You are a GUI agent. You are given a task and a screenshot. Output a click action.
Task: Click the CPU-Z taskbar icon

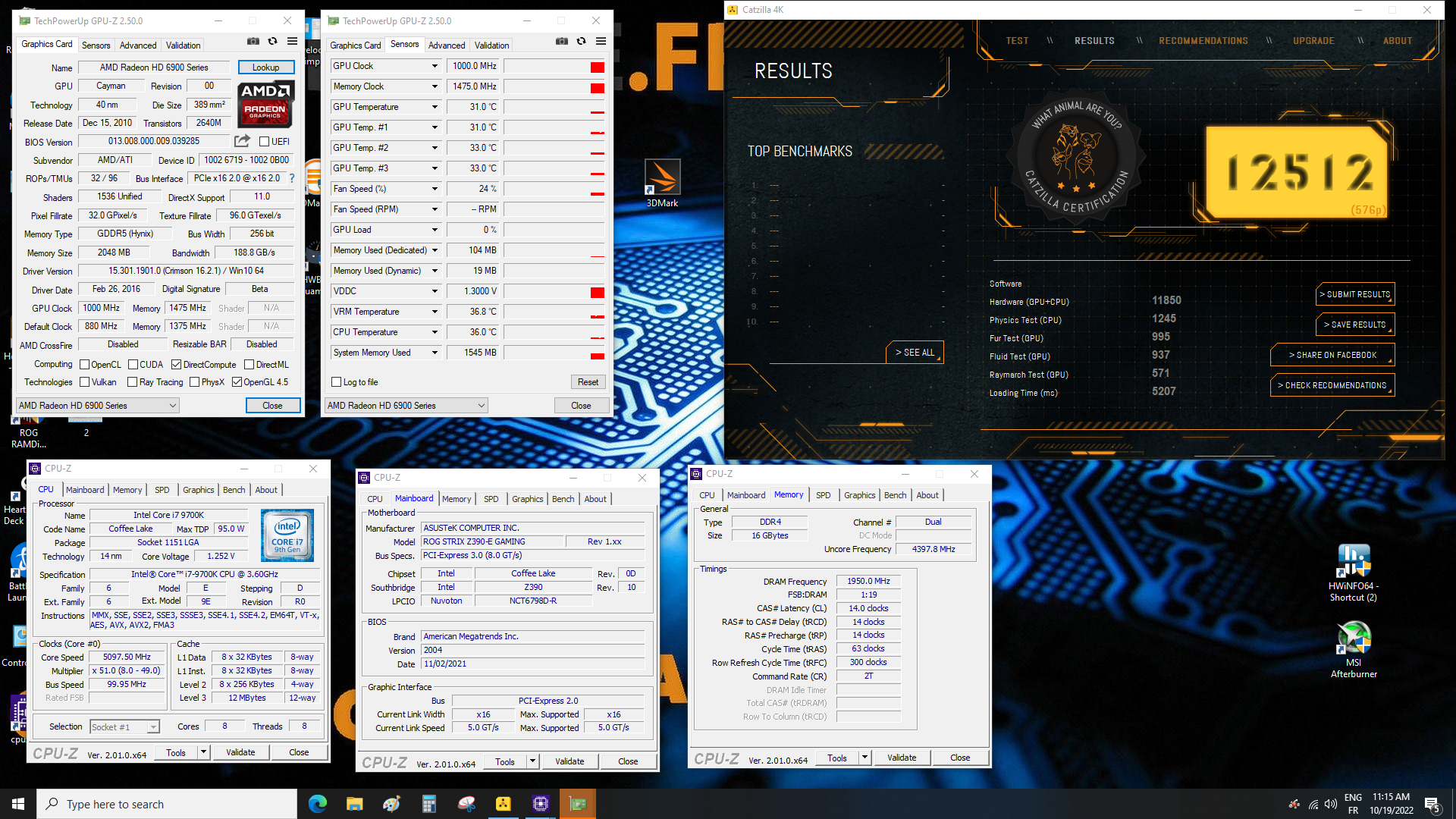(x=540, y=804)
